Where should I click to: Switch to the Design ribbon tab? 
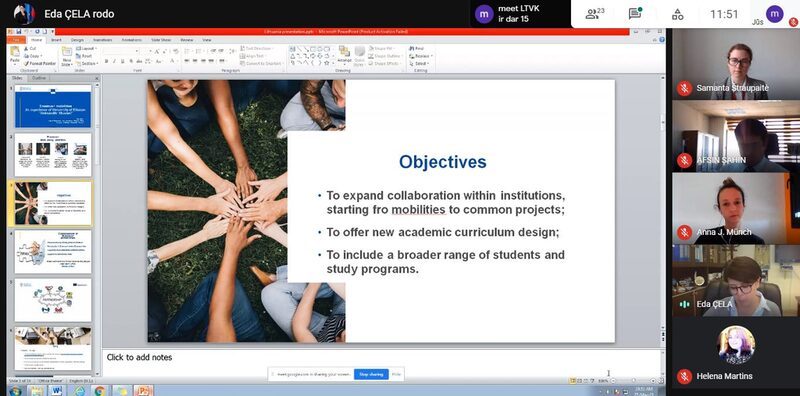78,39
